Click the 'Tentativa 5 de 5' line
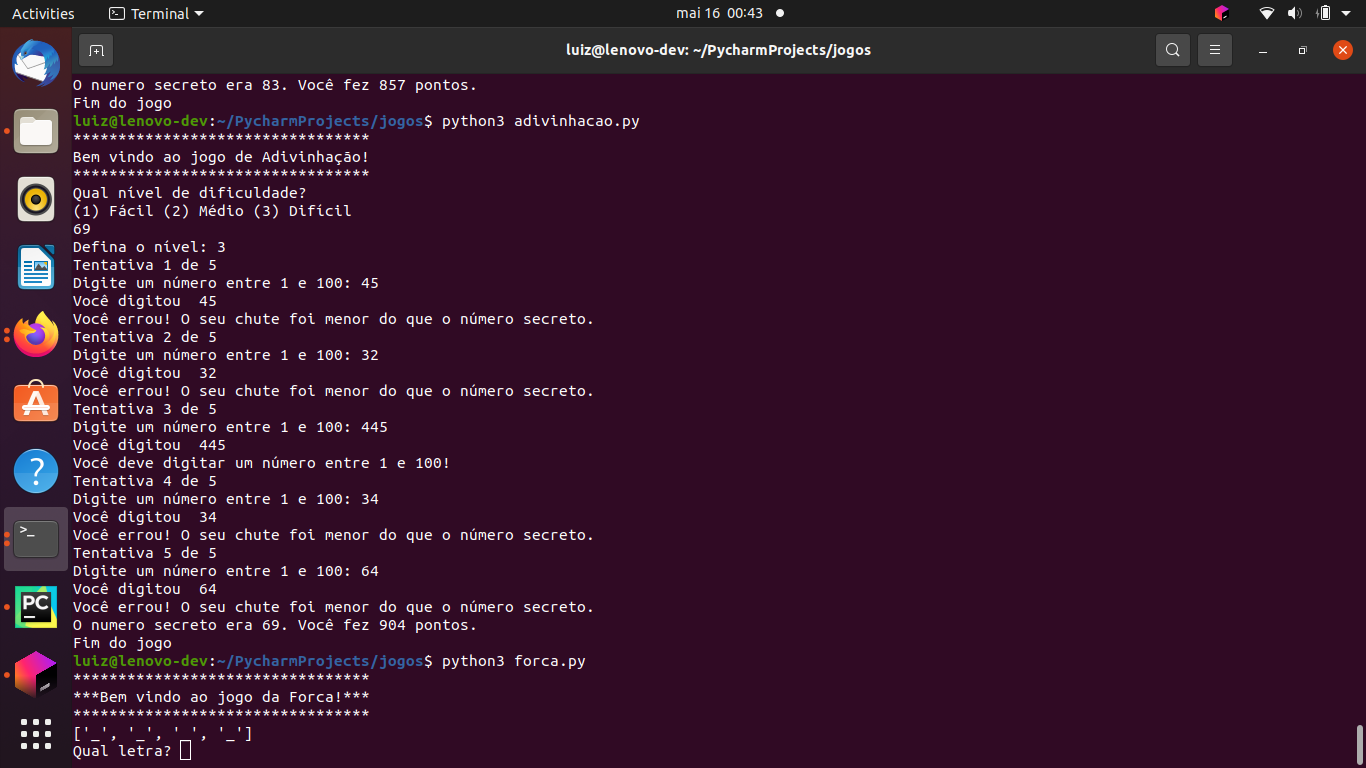Image resolution: width=1366 pixels, height=768 pixels. 145,553
